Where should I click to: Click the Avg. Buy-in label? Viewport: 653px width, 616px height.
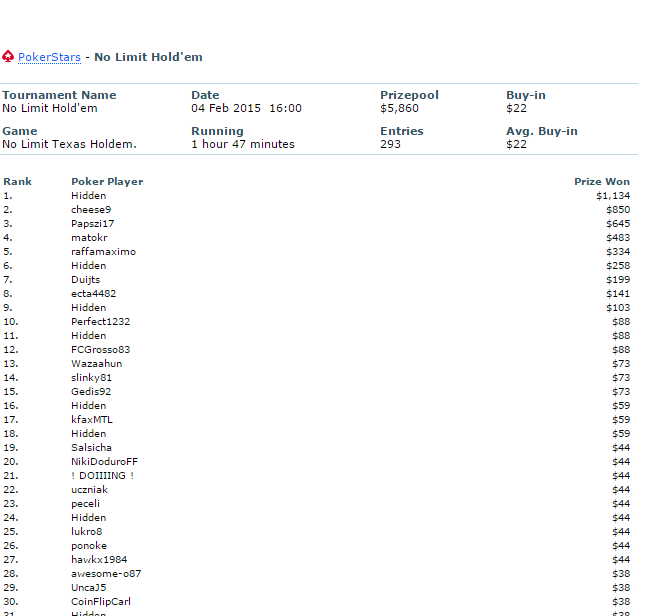(542, 131)
